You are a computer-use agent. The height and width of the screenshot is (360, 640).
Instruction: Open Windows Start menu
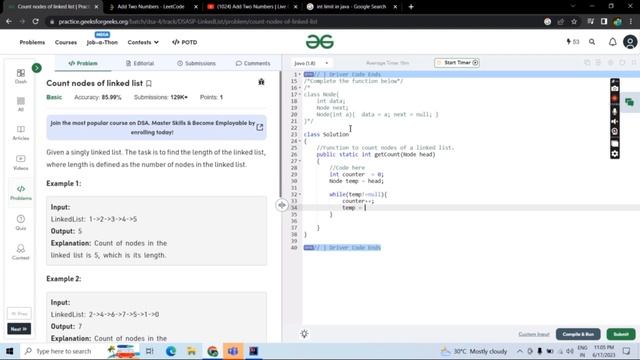pos(9,351)
